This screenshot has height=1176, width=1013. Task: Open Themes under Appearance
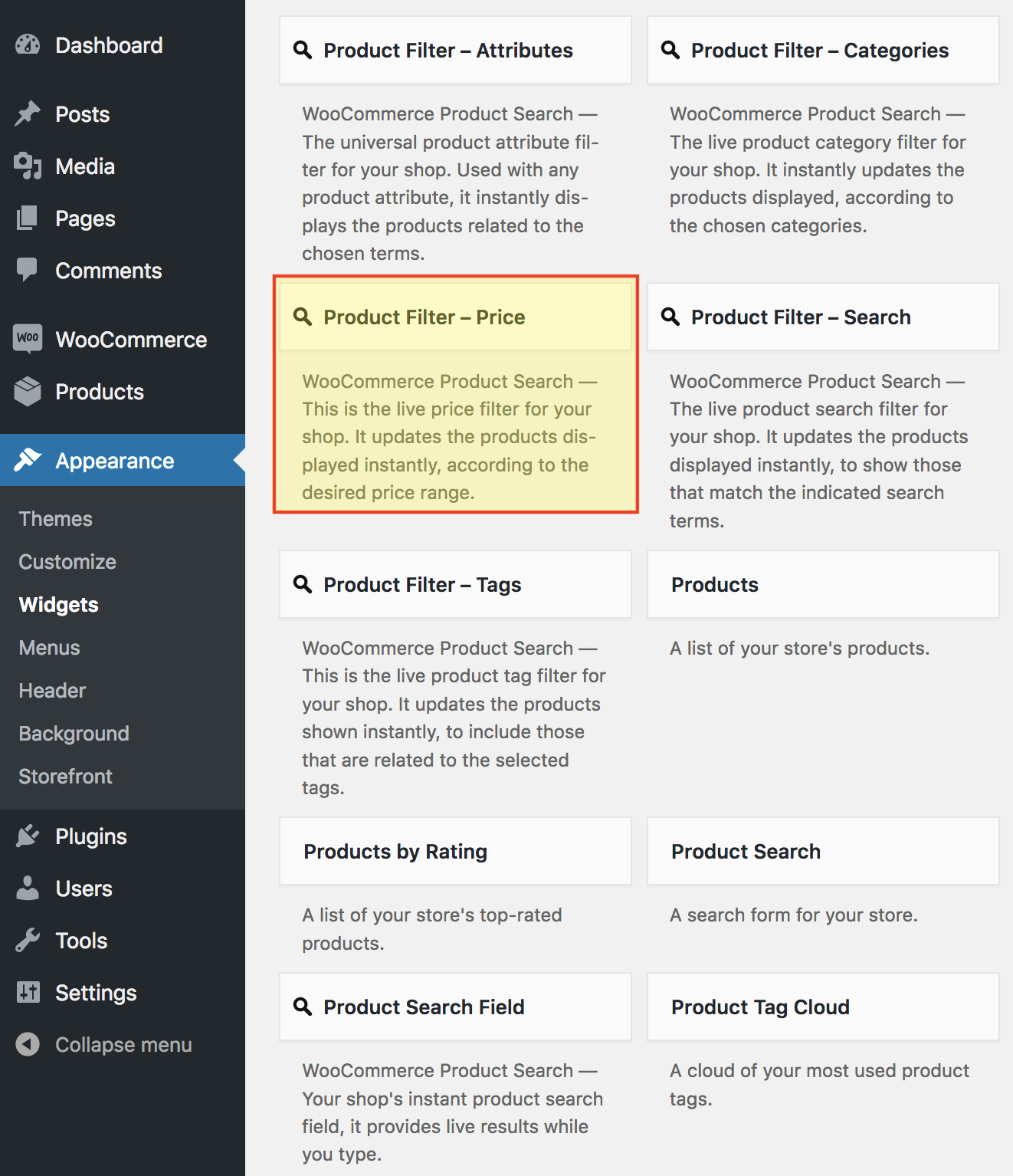[55, 519]
